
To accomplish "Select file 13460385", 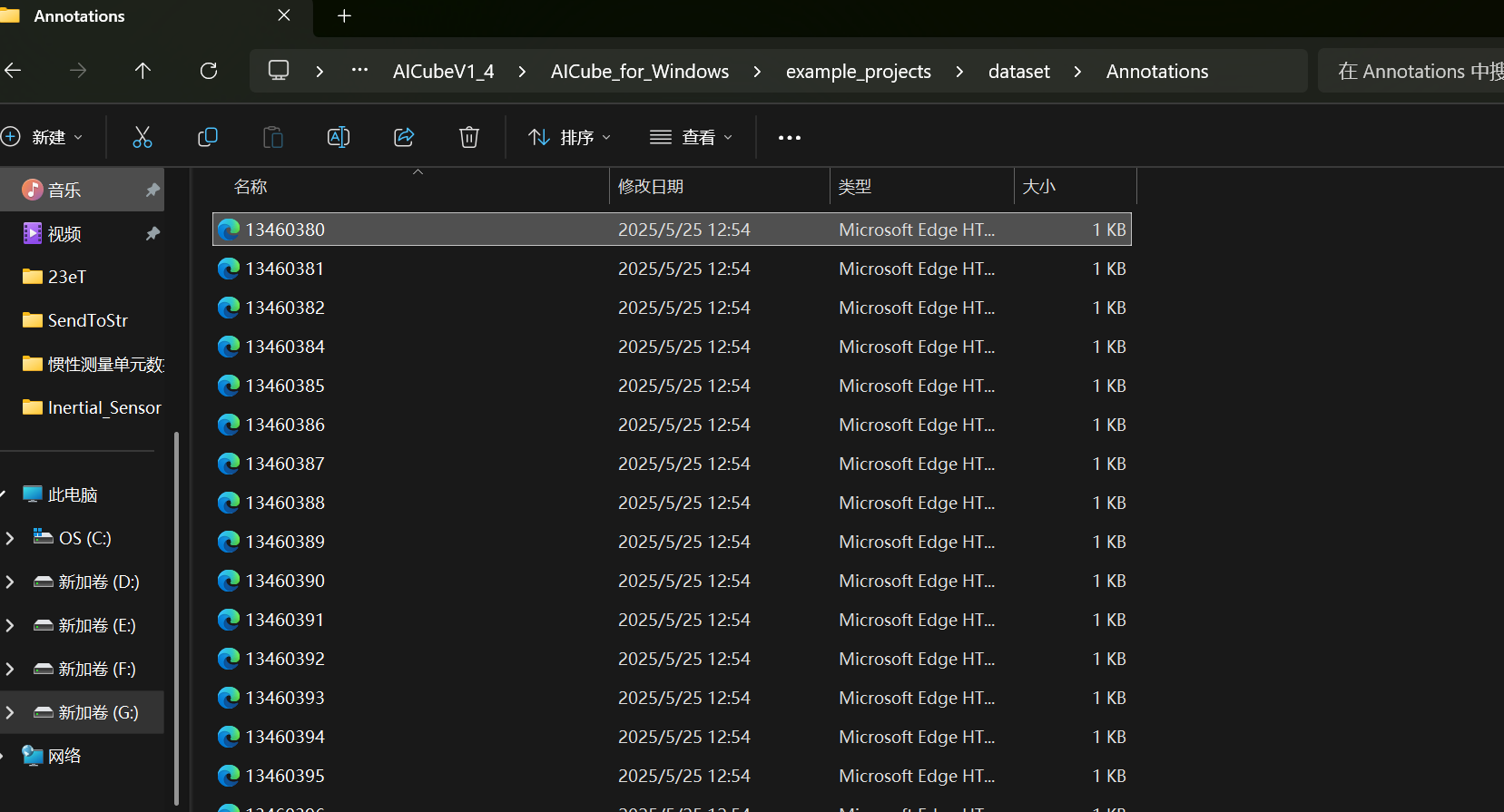I will click(x=672, y=386).
